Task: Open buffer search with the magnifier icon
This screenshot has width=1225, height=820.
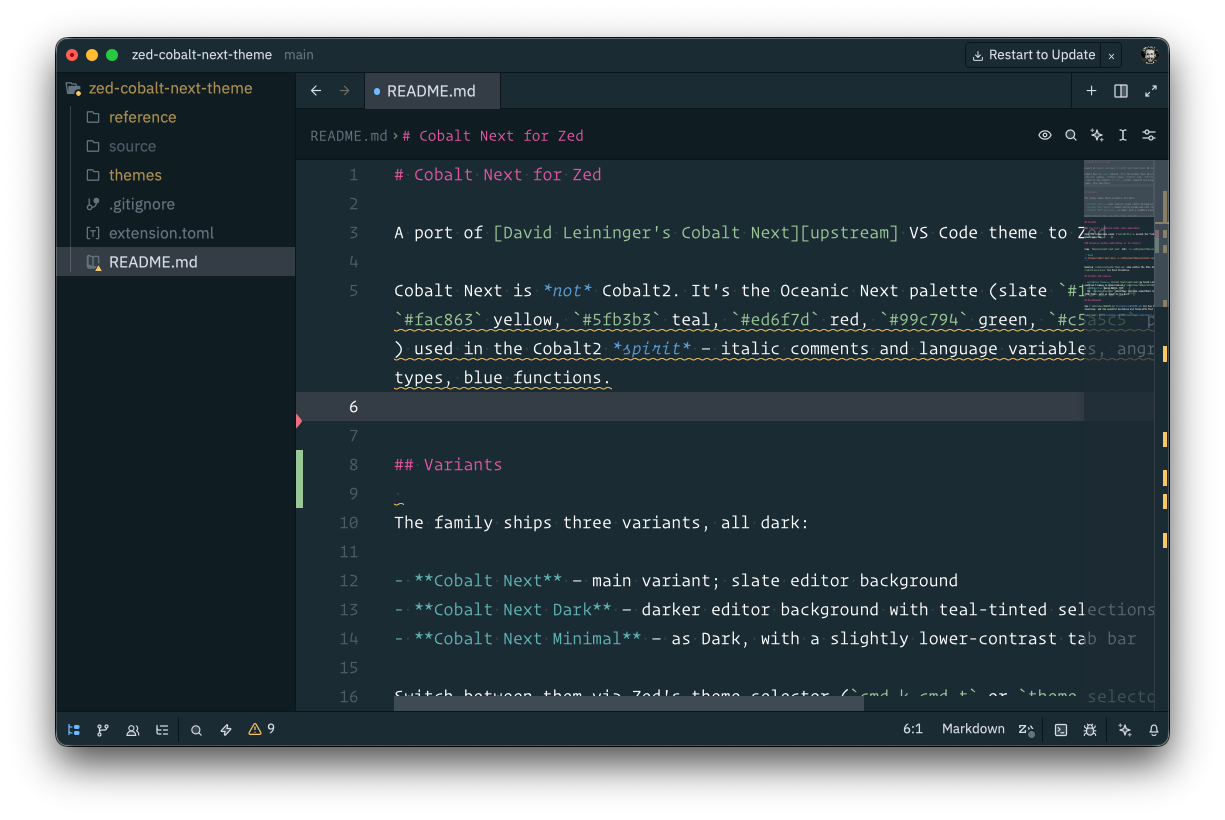Action: (x=1071, y=135)
